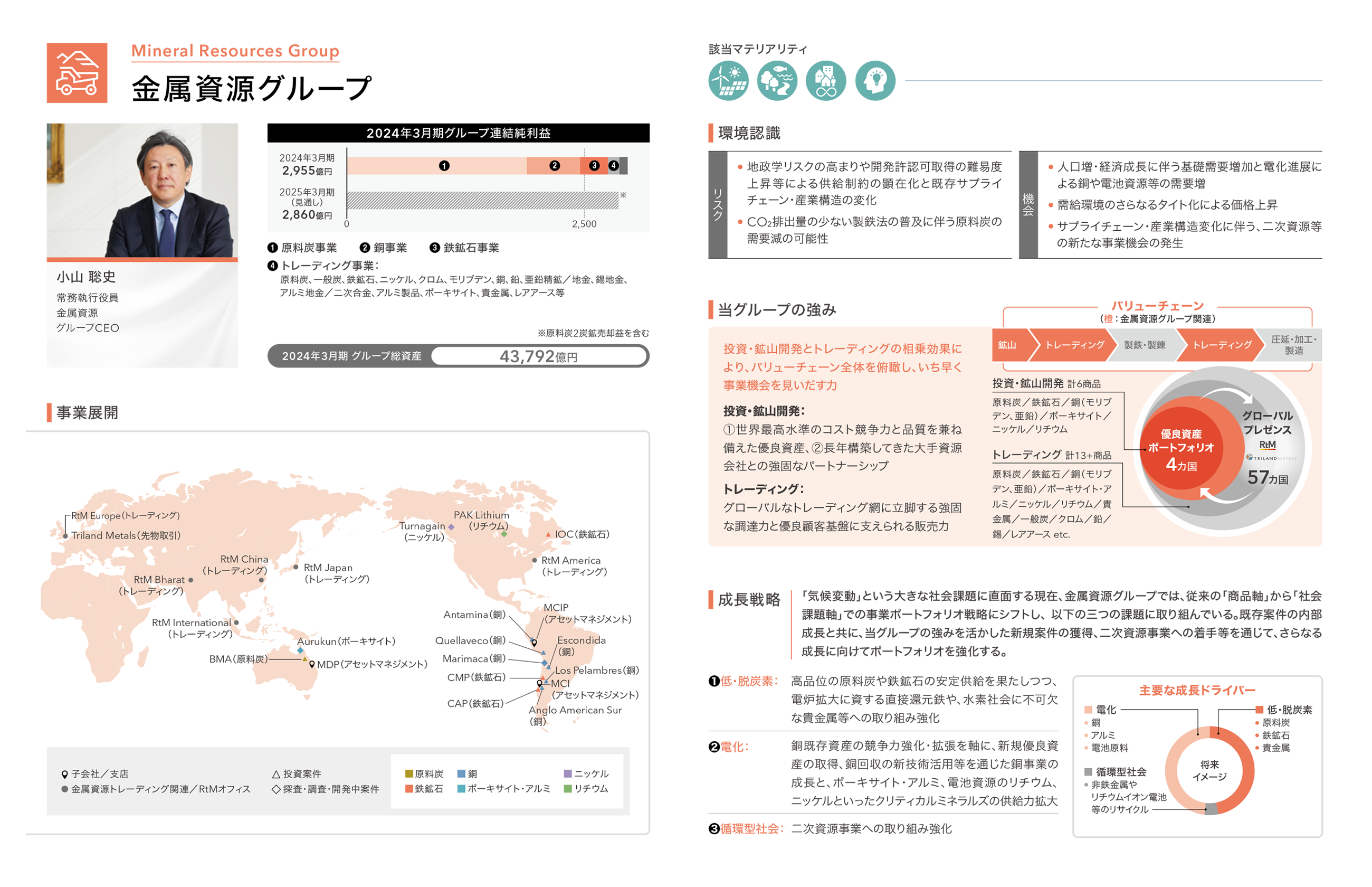Click the 当グループの強み section heading
The height and width of the screenshot is (887, 1372).
[776, 309]
